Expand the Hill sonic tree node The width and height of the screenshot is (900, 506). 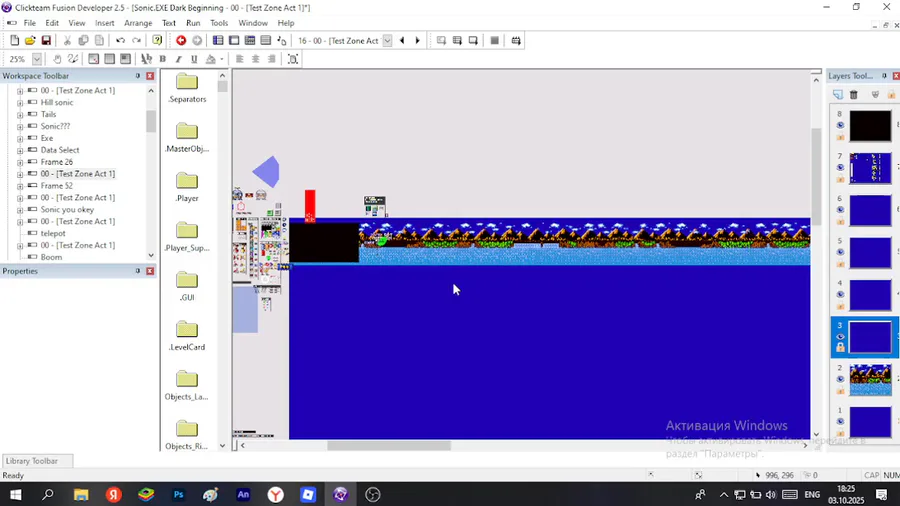click(20, 103)
